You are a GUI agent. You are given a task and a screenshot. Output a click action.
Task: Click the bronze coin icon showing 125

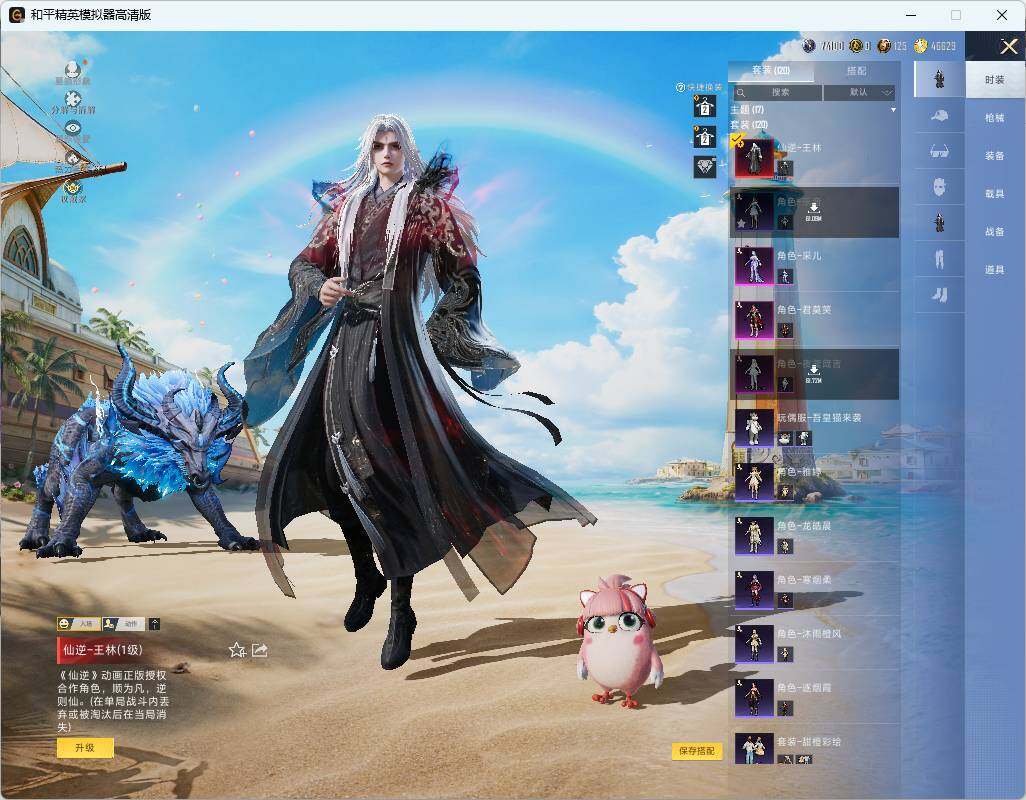pos(884,46)
